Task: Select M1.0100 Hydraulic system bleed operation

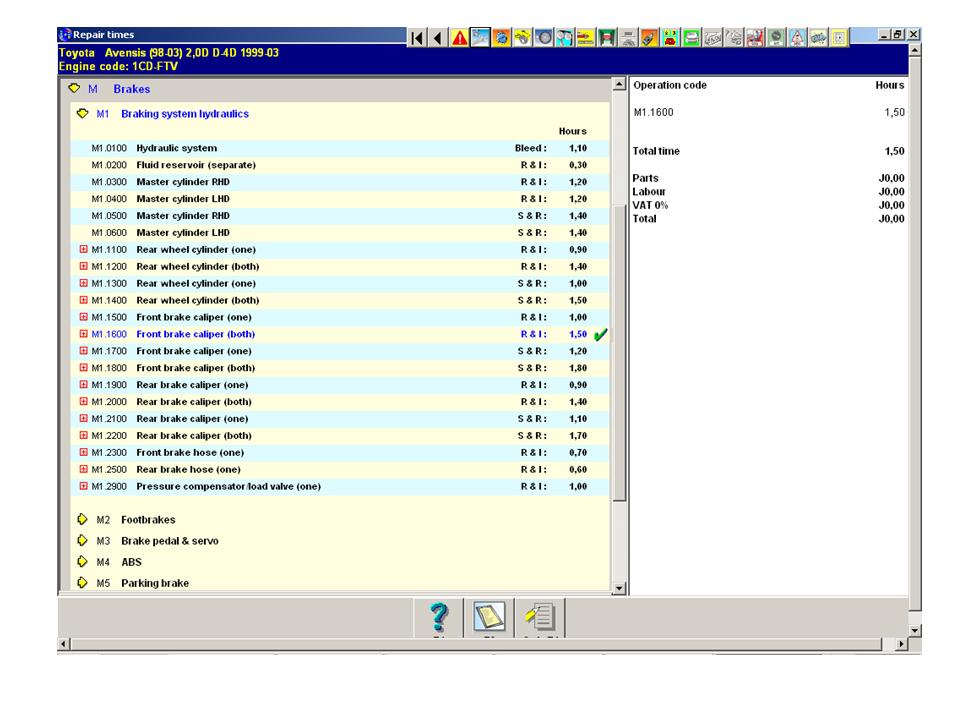Action: (176, 148)
